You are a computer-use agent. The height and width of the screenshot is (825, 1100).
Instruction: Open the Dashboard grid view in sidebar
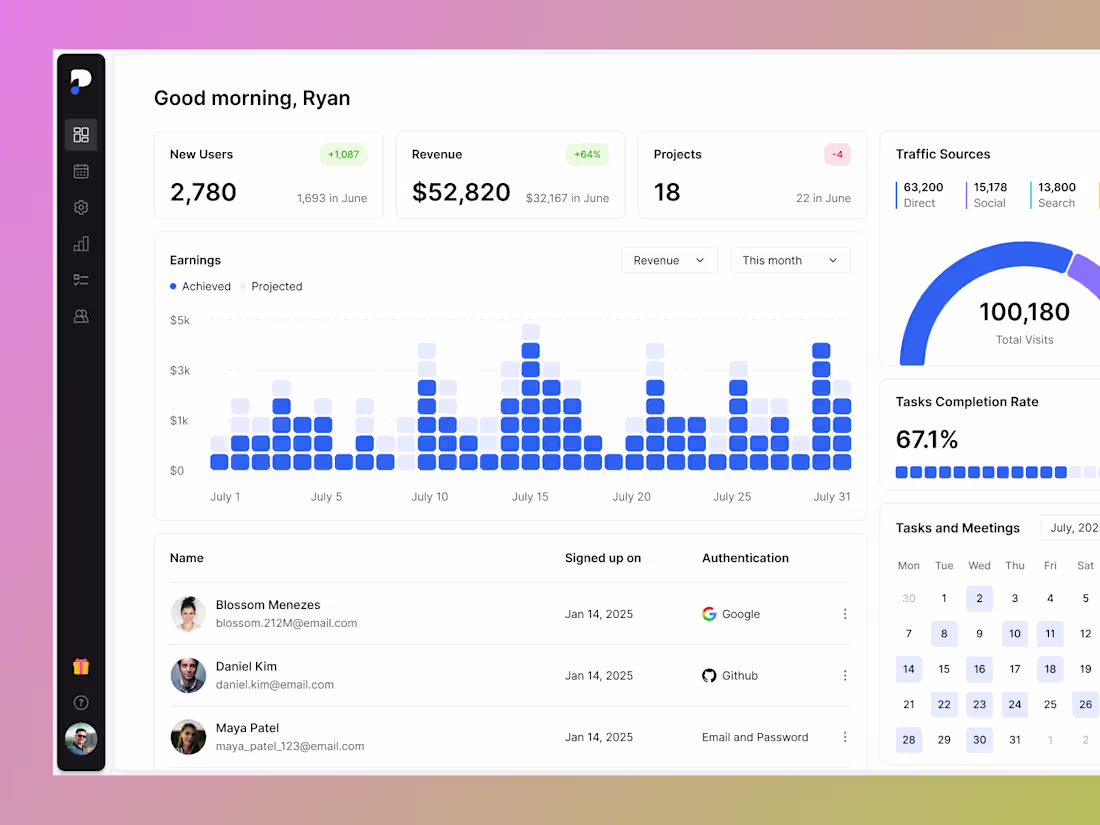click(81, 134)
